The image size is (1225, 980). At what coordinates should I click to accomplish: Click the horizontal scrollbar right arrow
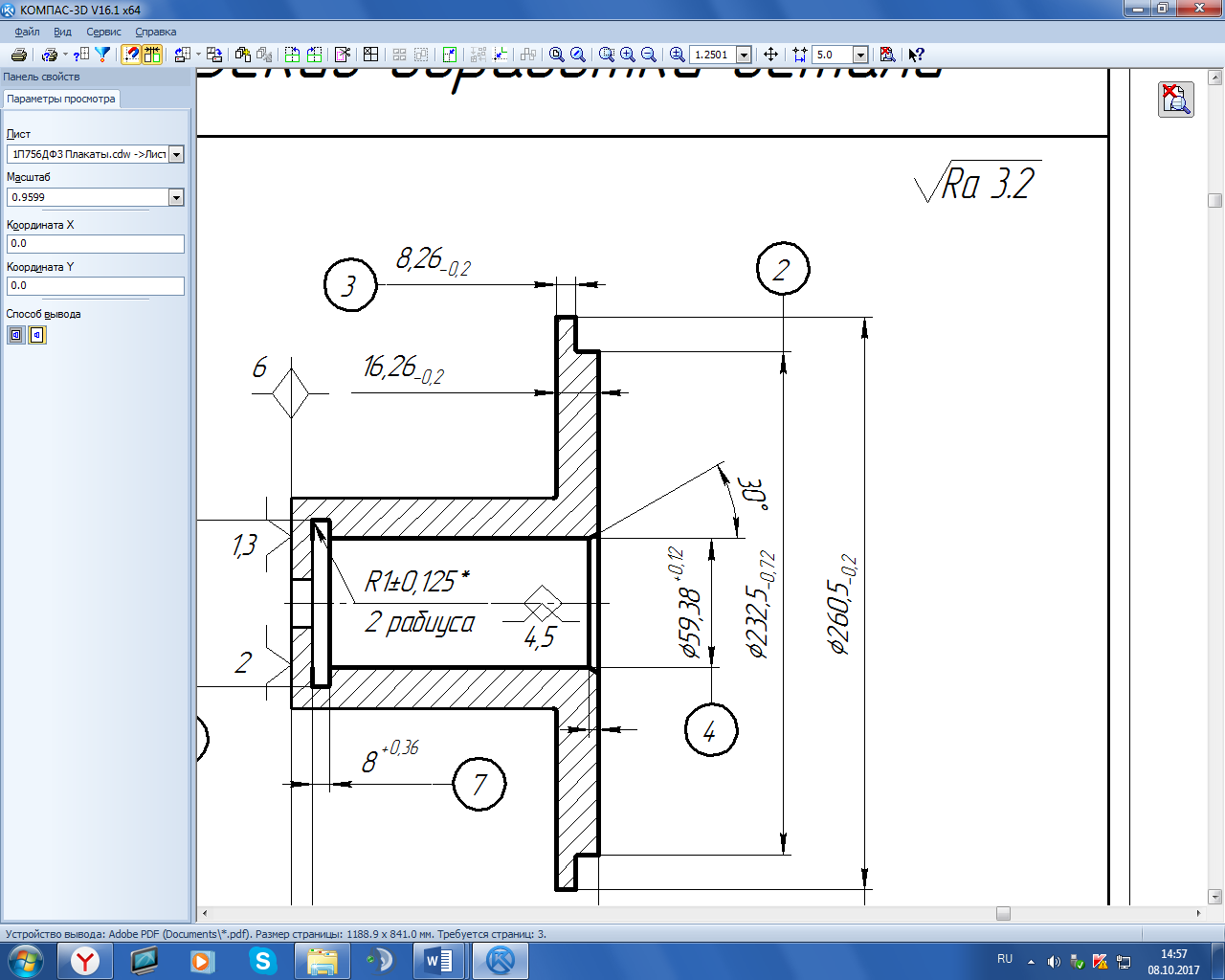1200,914
